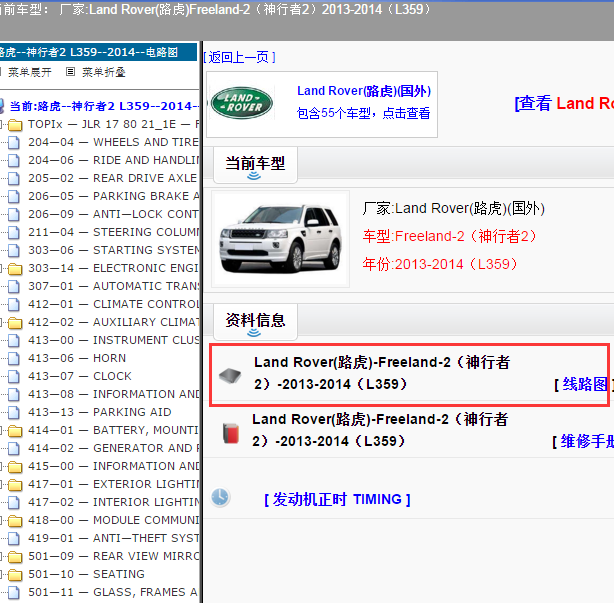614x603 pixels.
Task: Click the Land Rover green oval logo
Action: click(x=242, y=103)
